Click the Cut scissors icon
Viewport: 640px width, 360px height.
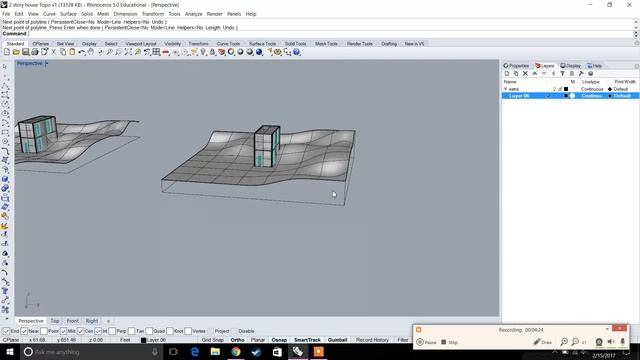click(53, 52)
